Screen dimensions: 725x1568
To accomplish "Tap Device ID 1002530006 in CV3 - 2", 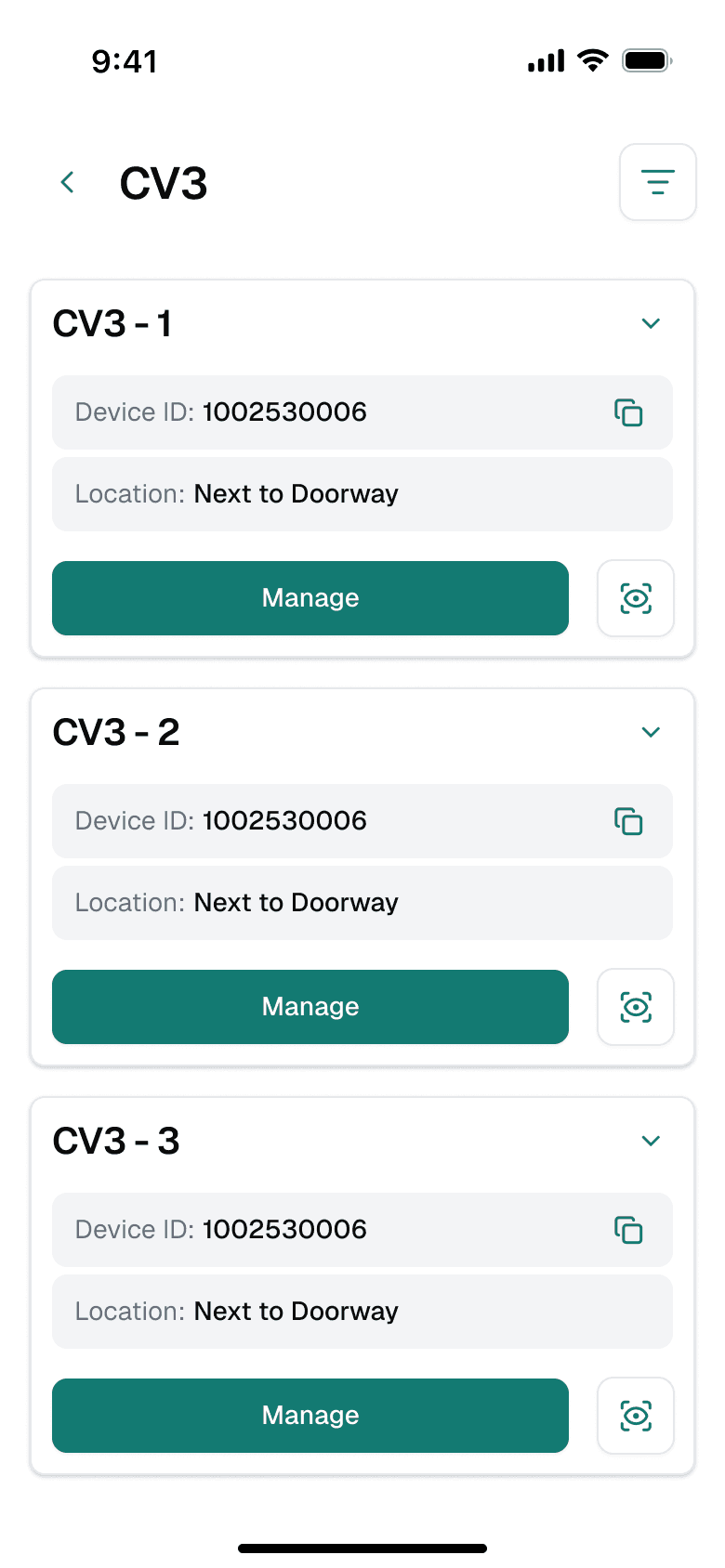I will (362, 821).
